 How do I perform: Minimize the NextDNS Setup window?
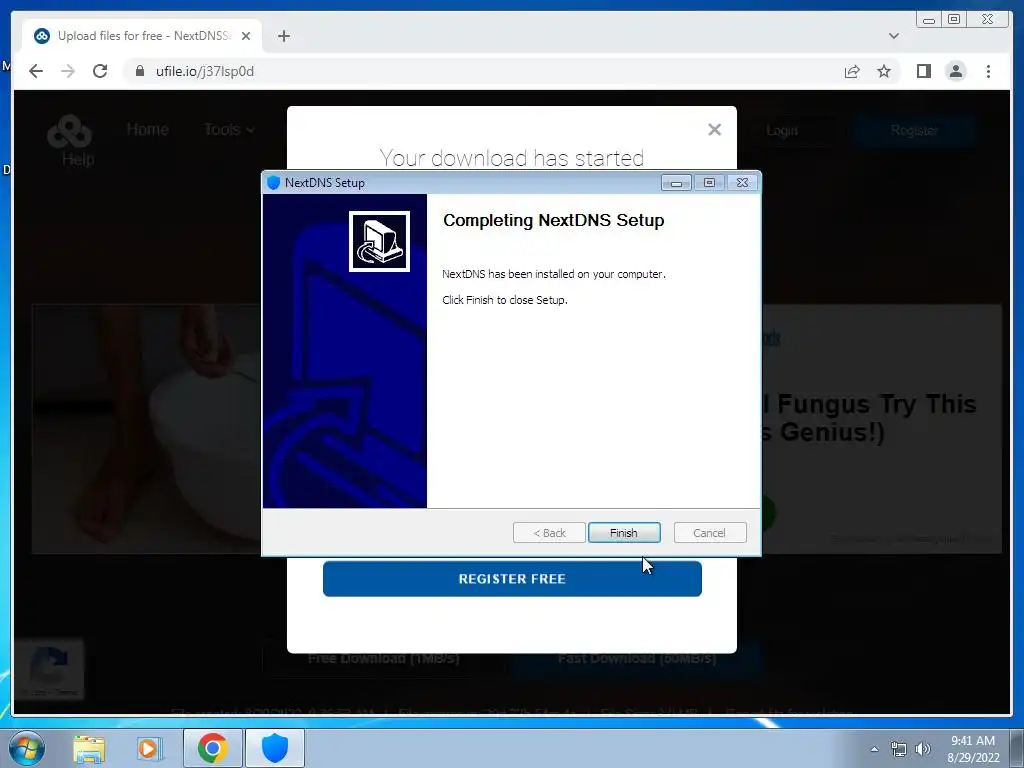676,183
